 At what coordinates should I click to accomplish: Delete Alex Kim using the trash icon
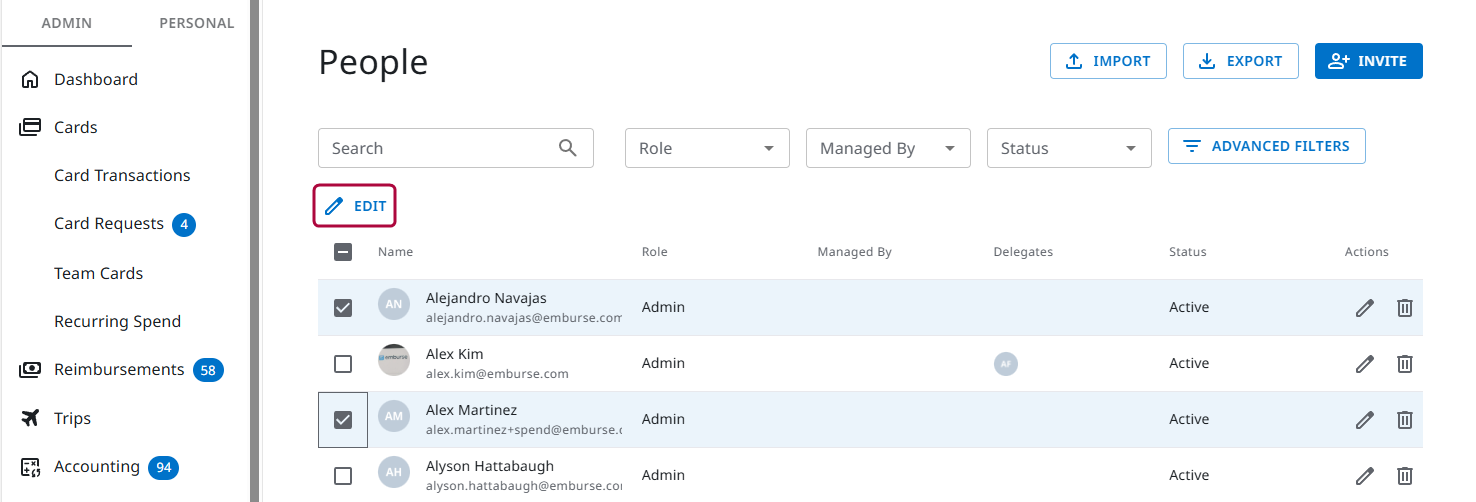[1404, 364]
